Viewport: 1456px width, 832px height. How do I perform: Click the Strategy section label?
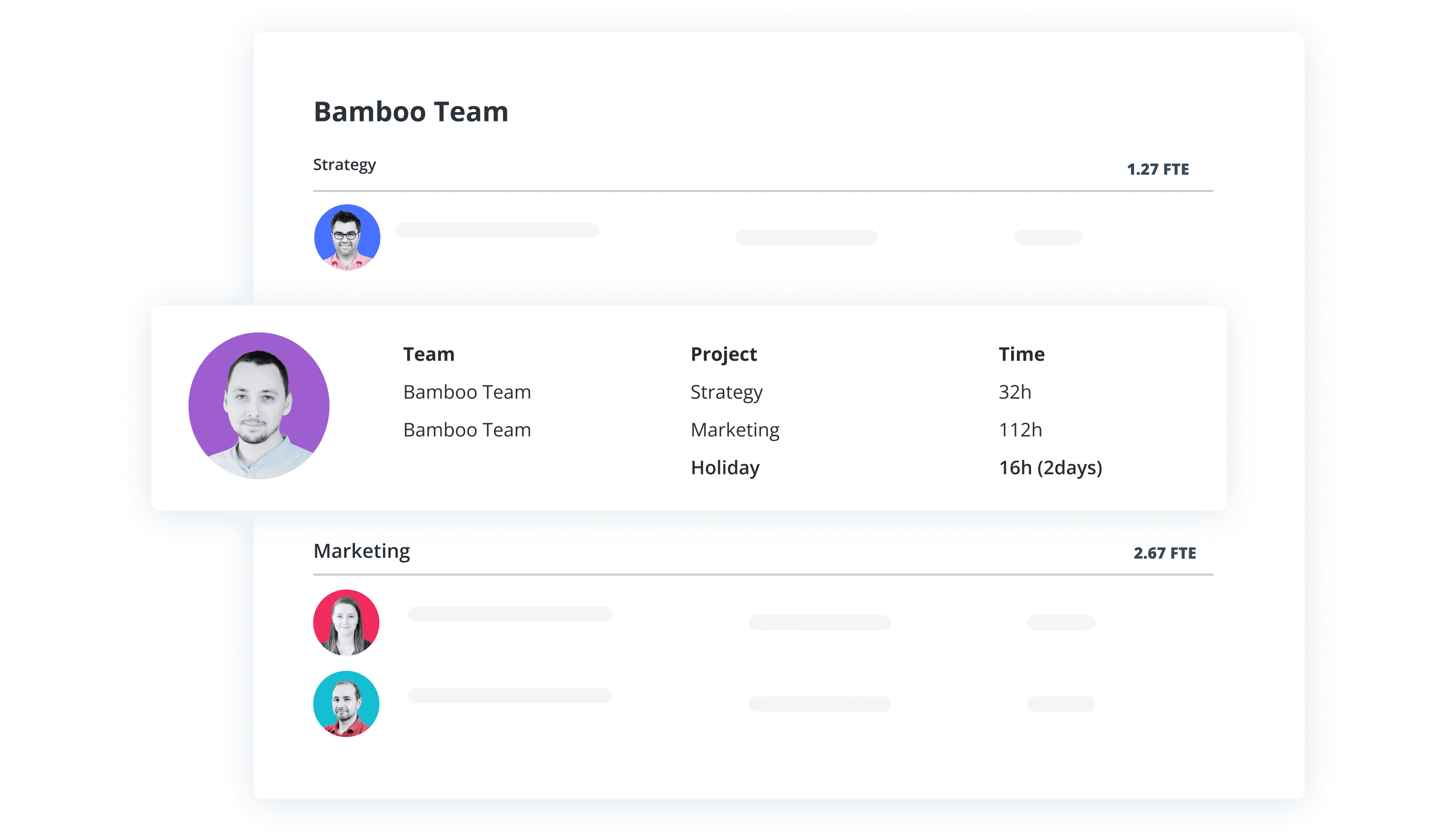click(345, 165)
